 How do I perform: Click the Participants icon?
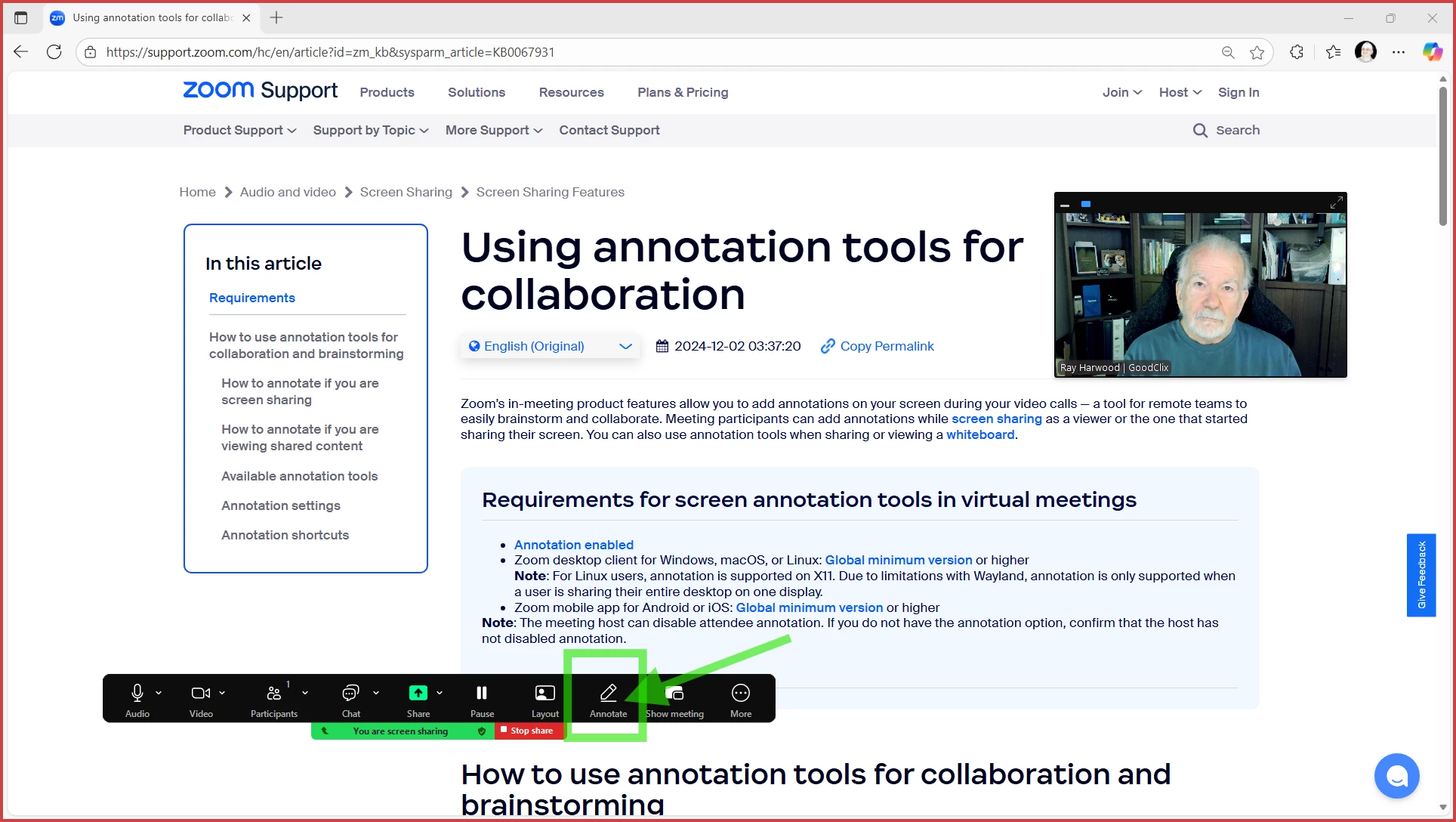274,693
